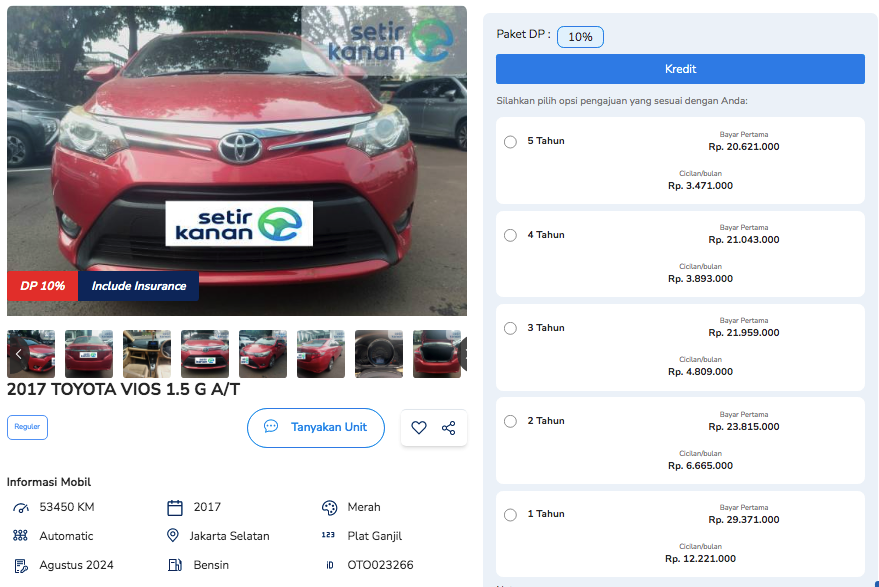The width and height of the screenshot is (879, 587).
Task: Go to previous thumbnails with left arrow
Action: [18, 354]
